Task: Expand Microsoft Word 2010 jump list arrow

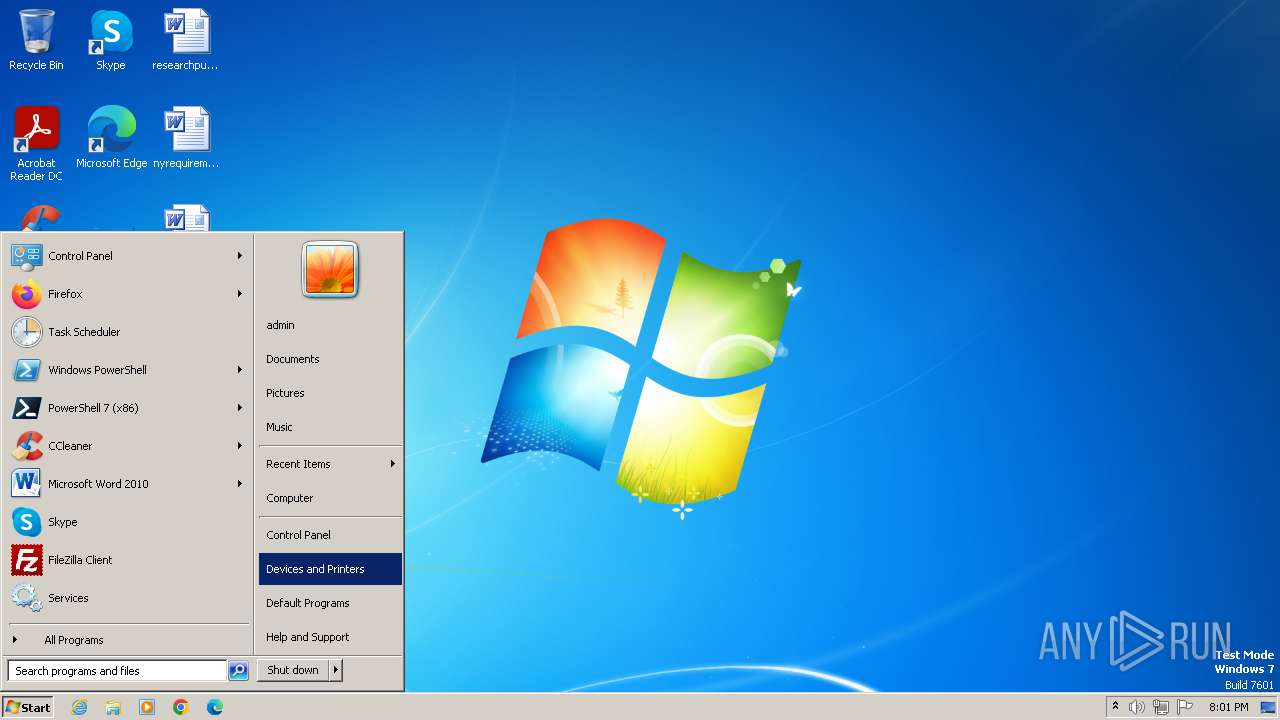Action: [x=240, y=484]
